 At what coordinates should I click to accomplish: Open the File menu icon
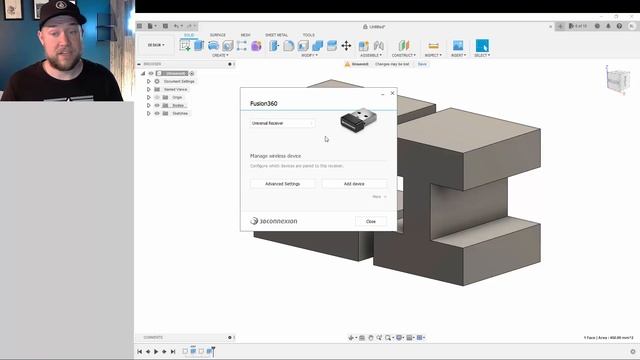point(151,26)
